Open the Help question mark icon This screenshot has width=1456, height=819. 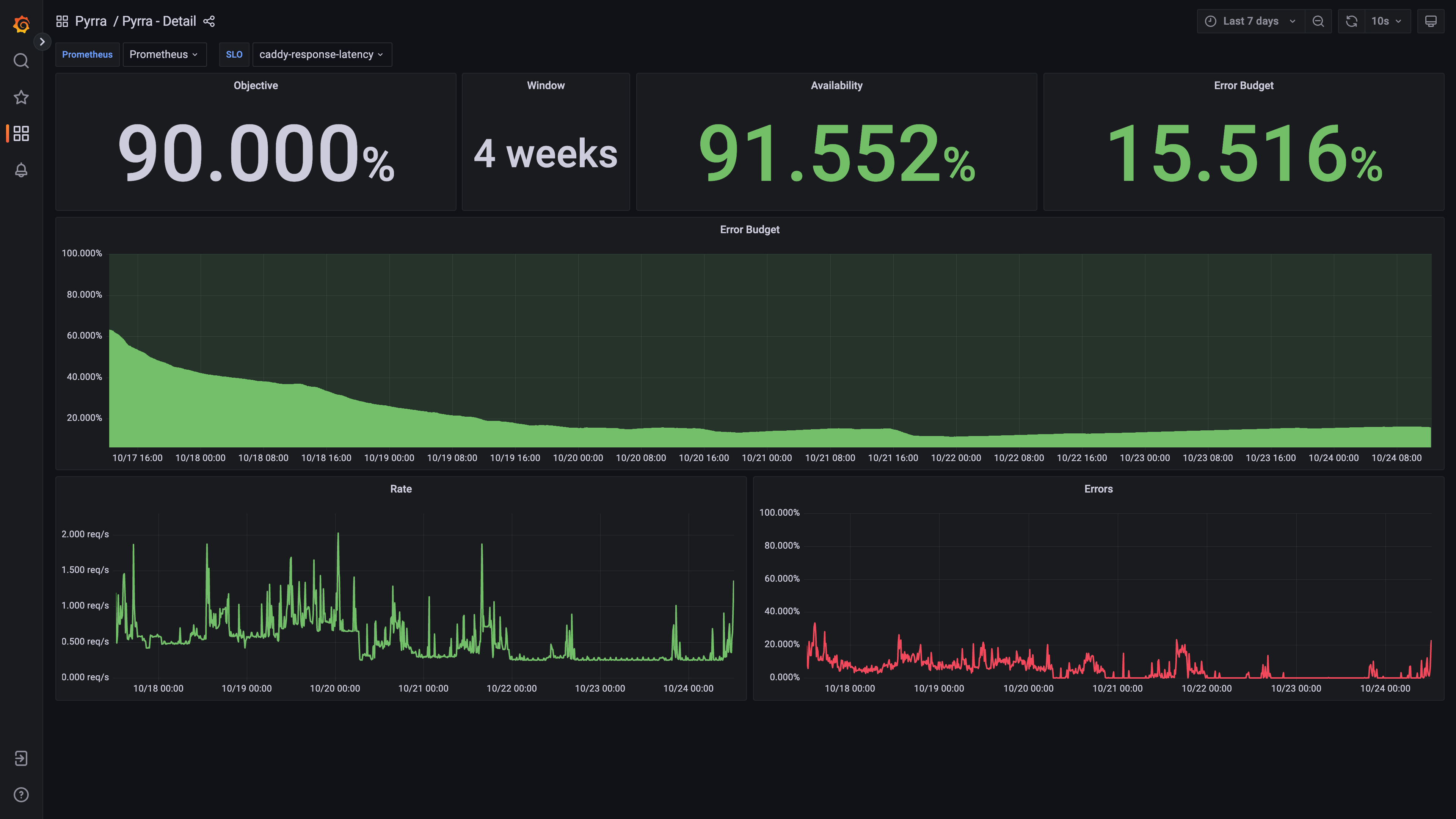[x=21, y=795]
